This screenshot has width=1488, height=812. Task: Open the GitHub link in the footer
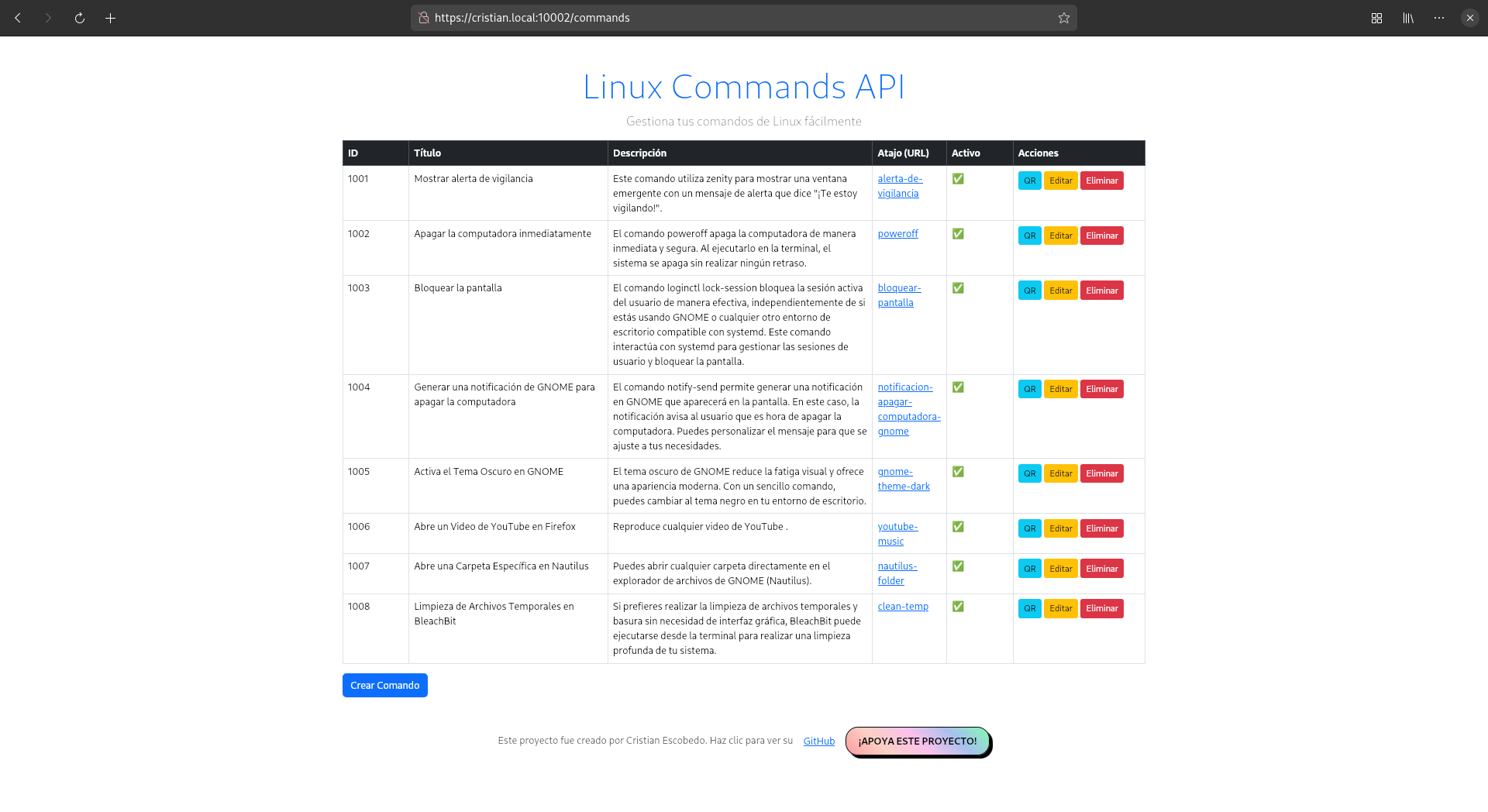click(818, 741)
